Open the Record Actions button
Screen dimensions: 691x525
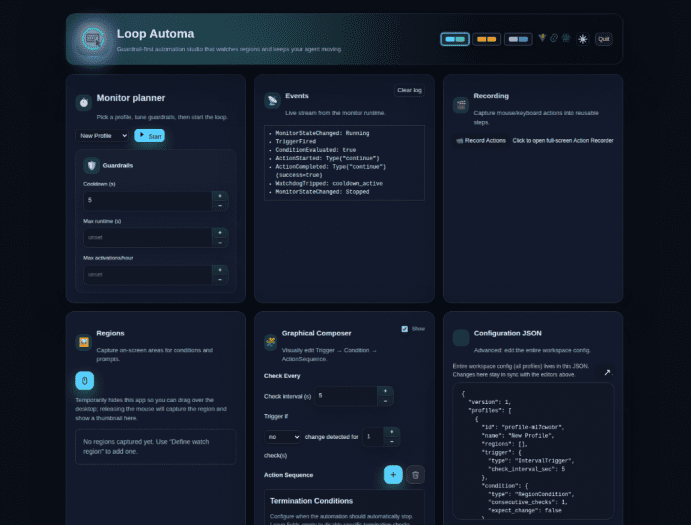481,141
